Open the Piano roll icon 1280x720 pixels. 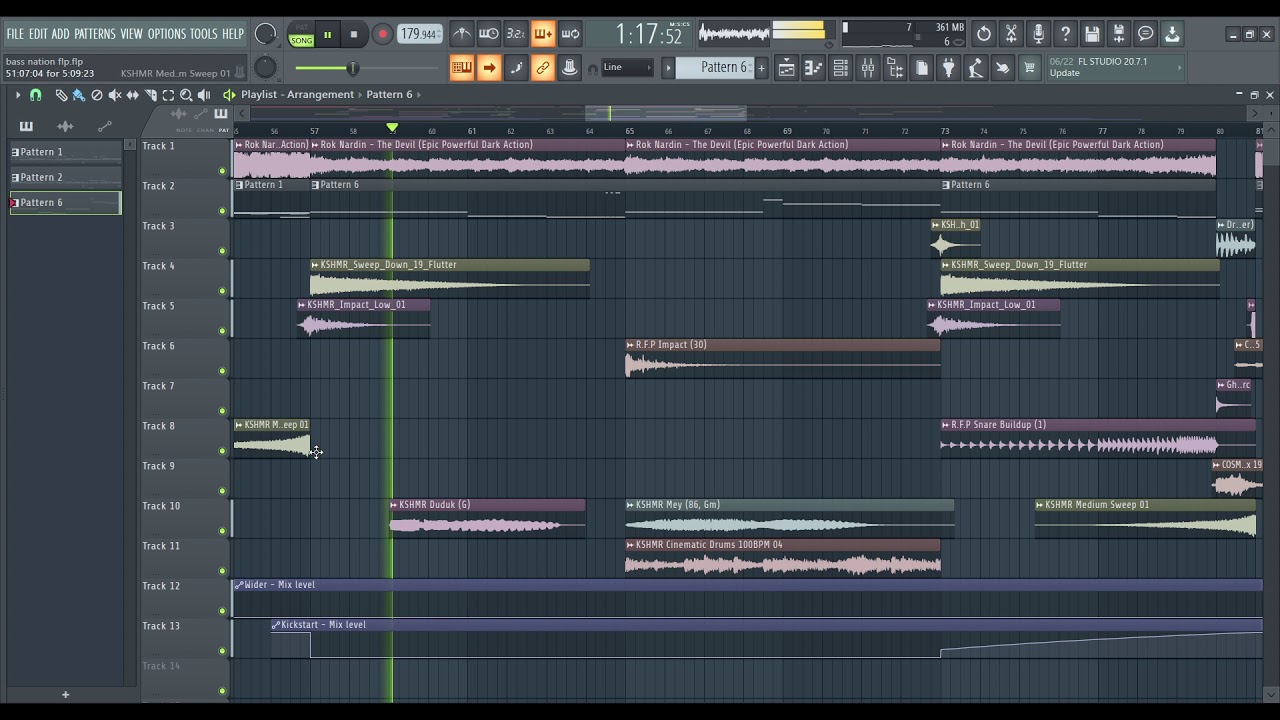pos(813,68)
